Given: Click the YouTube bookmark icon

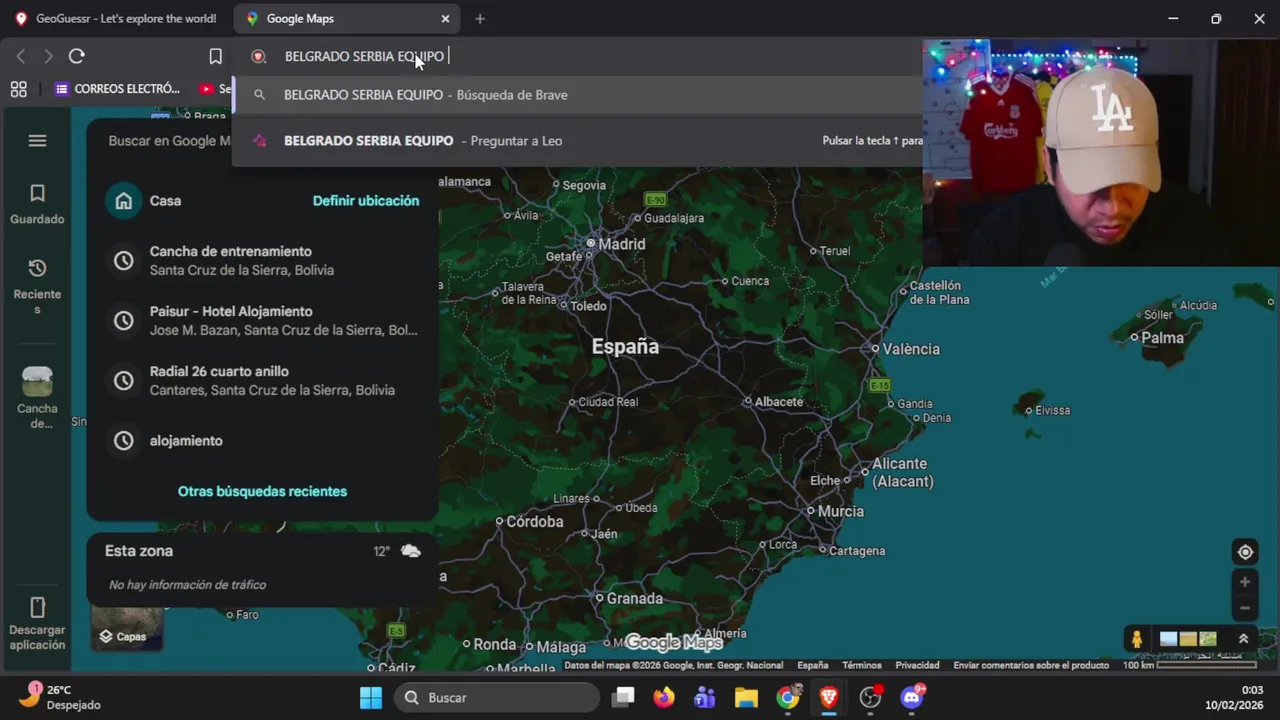Looking at the screenshot, I should point(206,89).
